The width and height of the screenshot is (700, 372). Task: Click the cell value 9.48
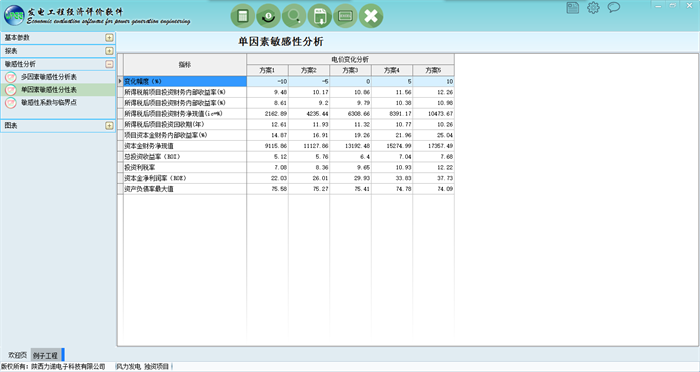coord(267,92)
